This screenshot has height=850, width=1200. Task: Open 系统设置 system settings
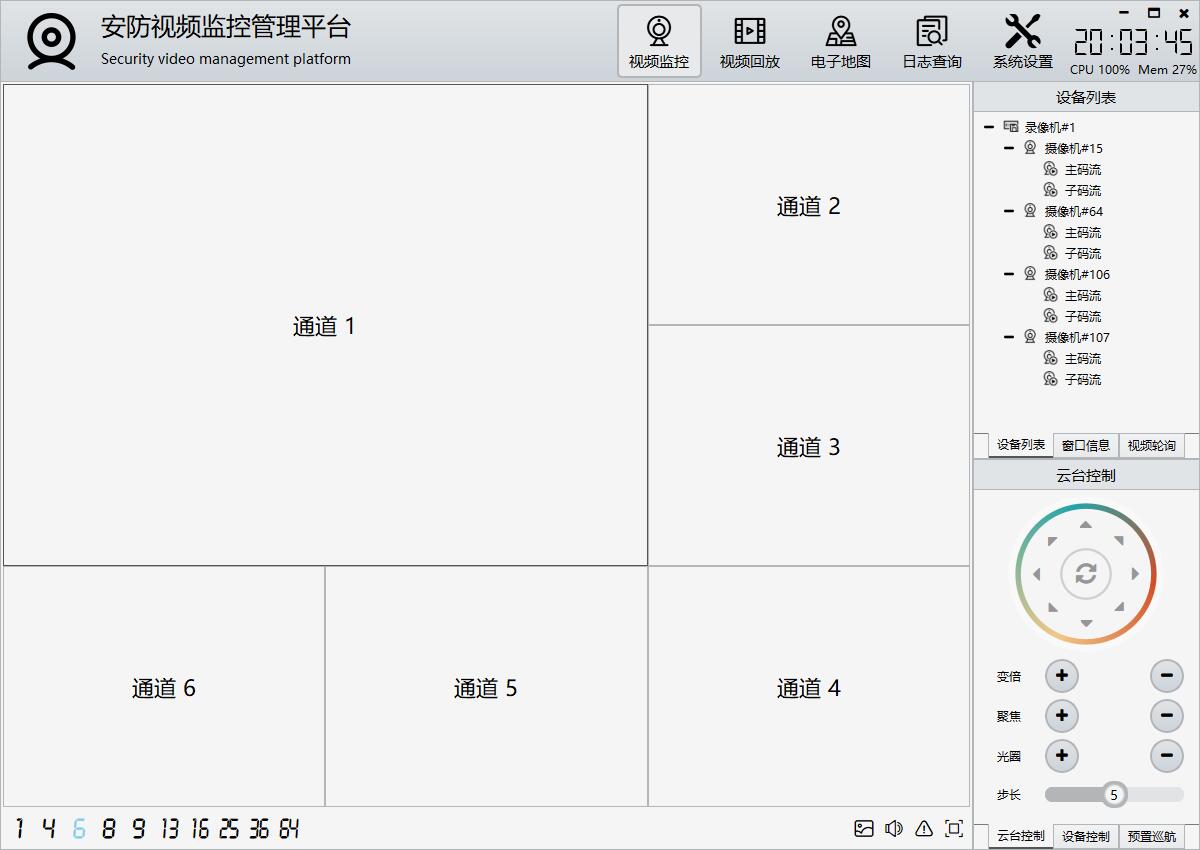[x=1022, y=42]
